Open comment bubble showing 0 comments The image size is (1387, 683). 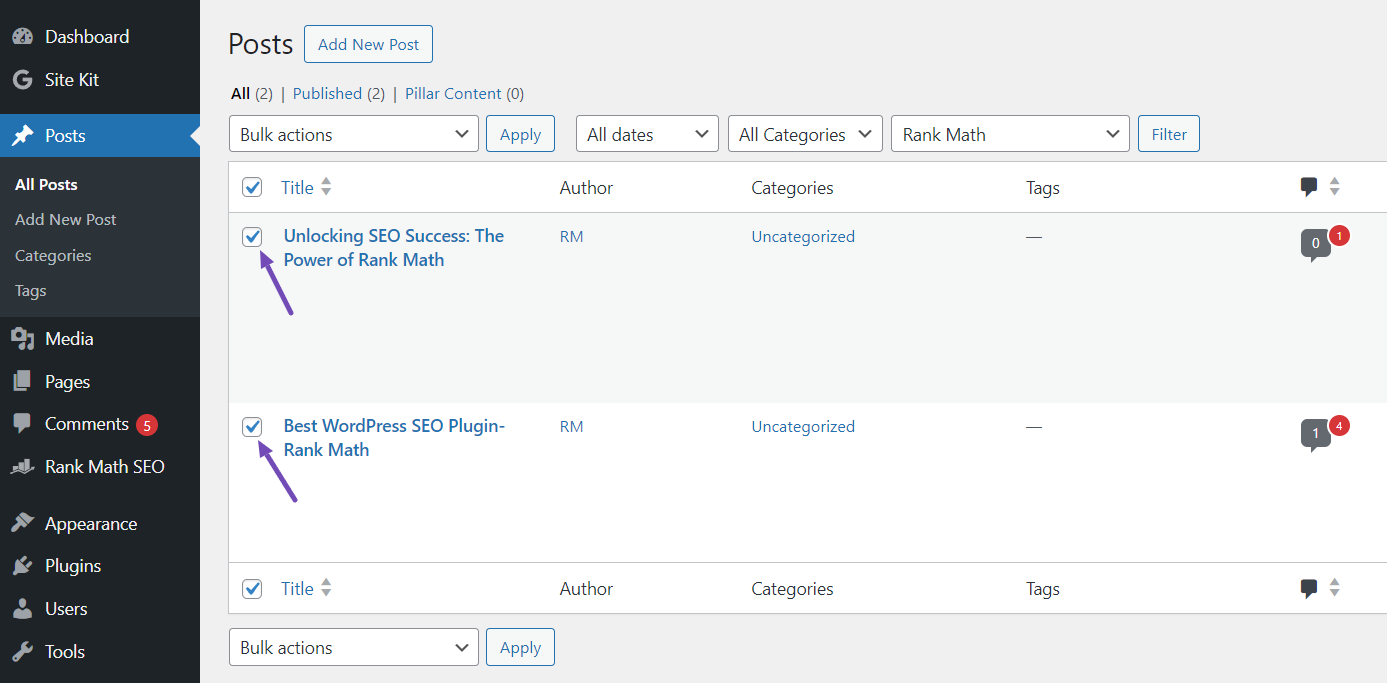click(1315, 244)
